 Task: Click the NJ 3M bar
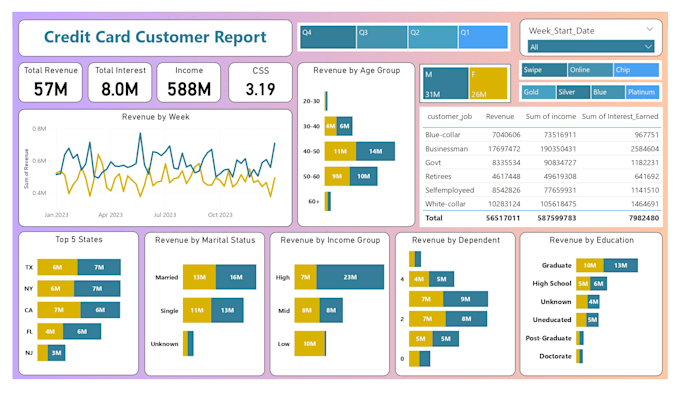click(x=56, y=353)
